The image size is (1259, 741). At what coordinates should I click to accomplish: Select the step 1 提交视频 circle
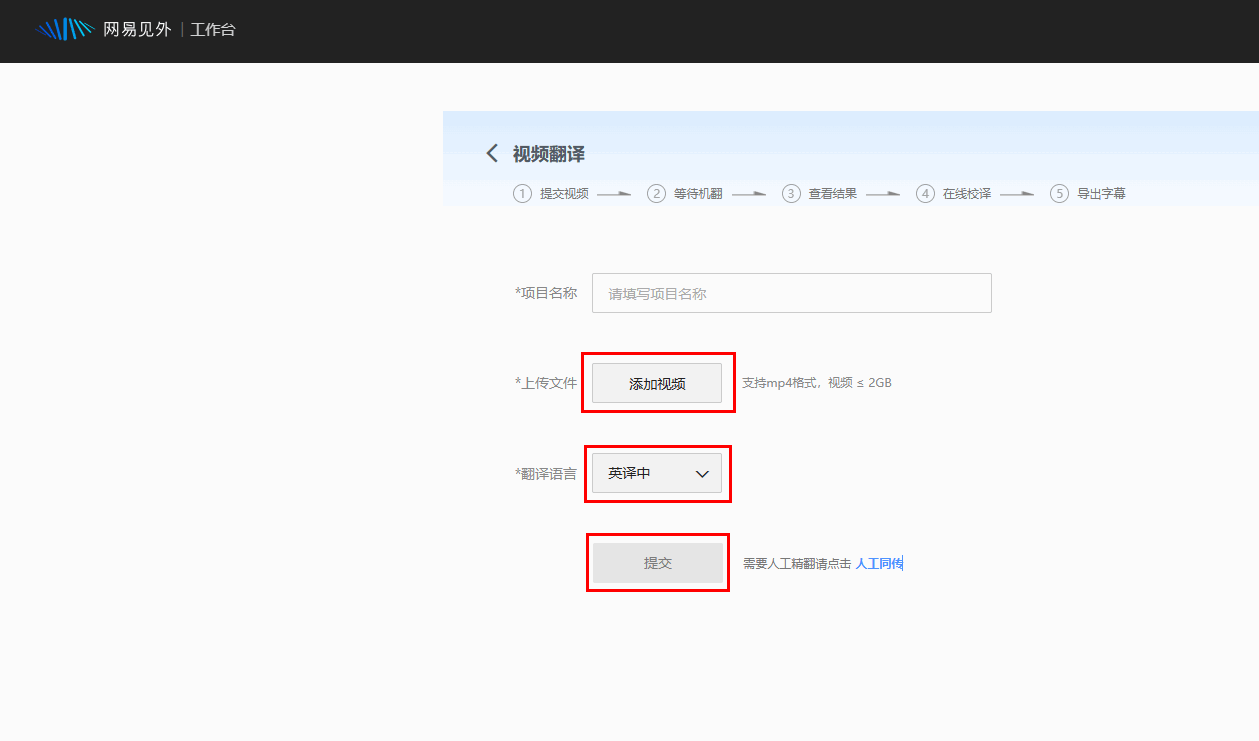pyautogui.click(x=522, y=193)
